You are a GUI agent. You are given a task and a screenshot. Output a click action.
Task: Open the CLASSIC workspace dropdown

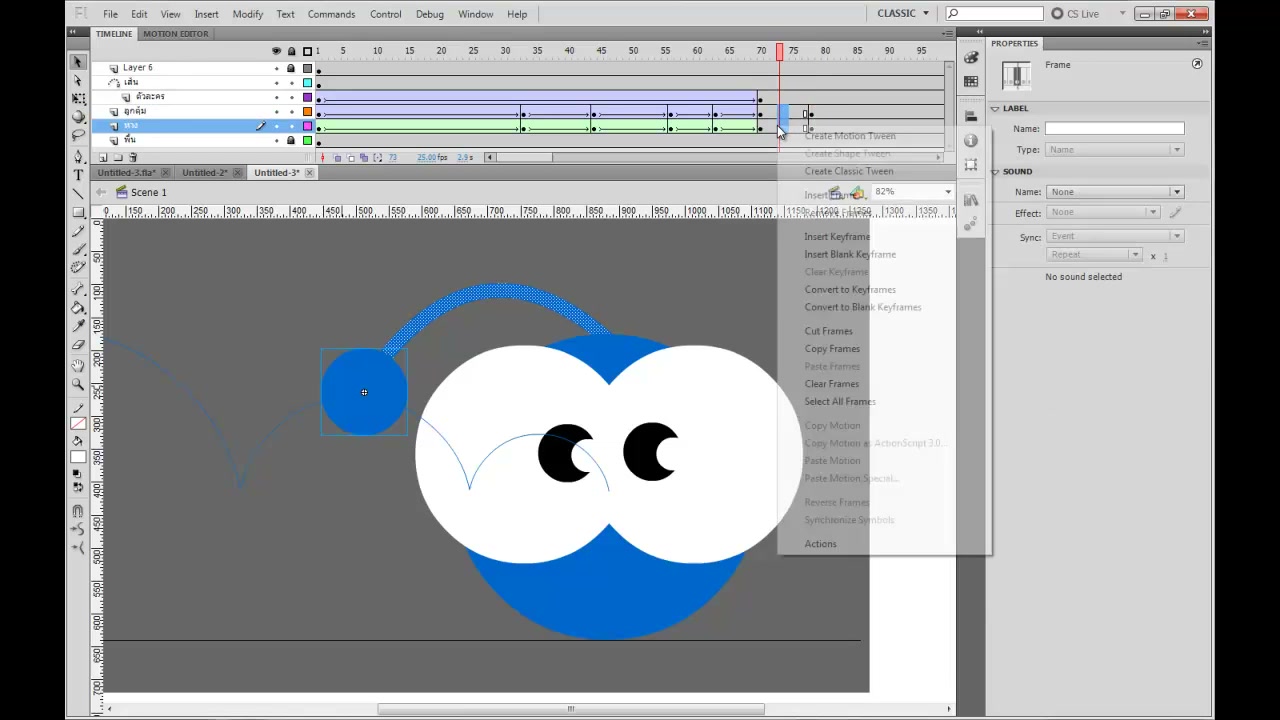point(903,13)
